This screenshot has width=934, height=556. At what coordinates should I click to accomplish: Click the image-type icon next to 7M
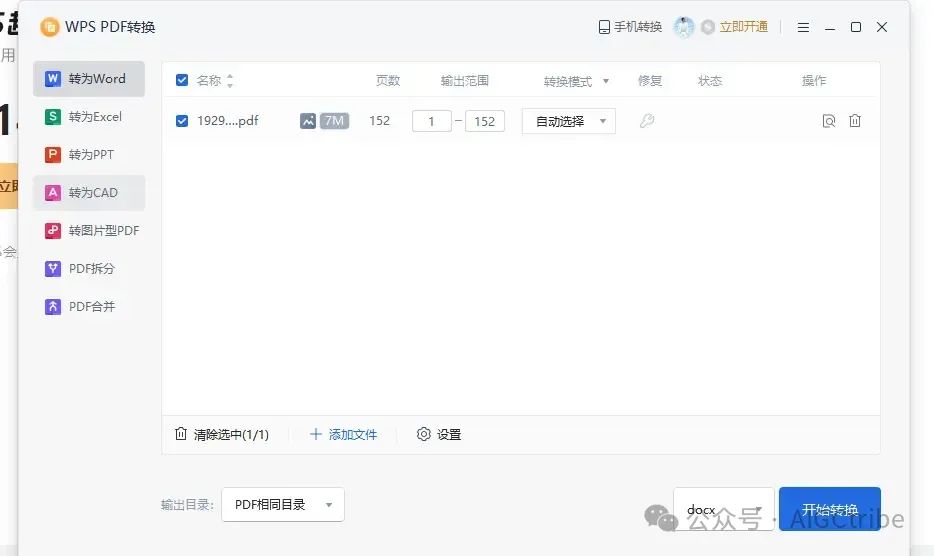[308, 121]
